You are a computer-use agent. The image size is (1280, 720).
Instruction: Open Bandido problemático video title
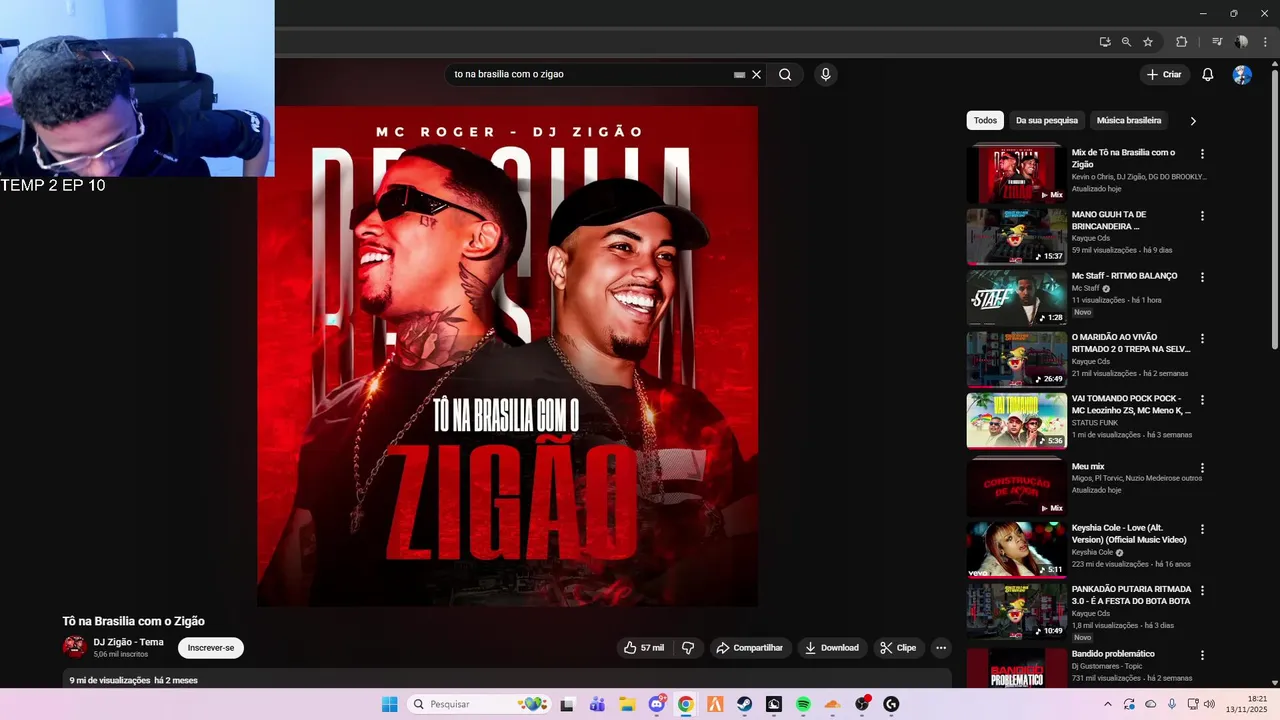(x=1113, y=654)
